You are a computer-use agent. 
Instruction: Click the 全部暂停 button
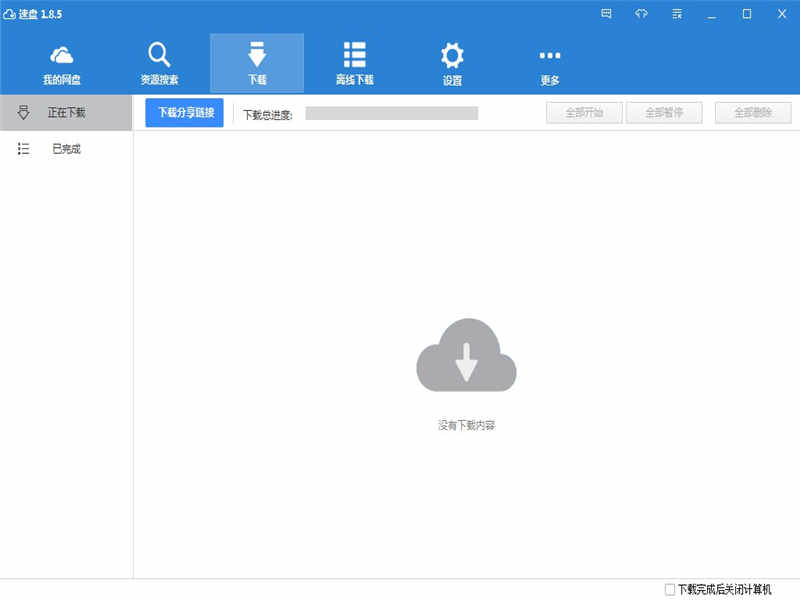(x=664, y=113)
